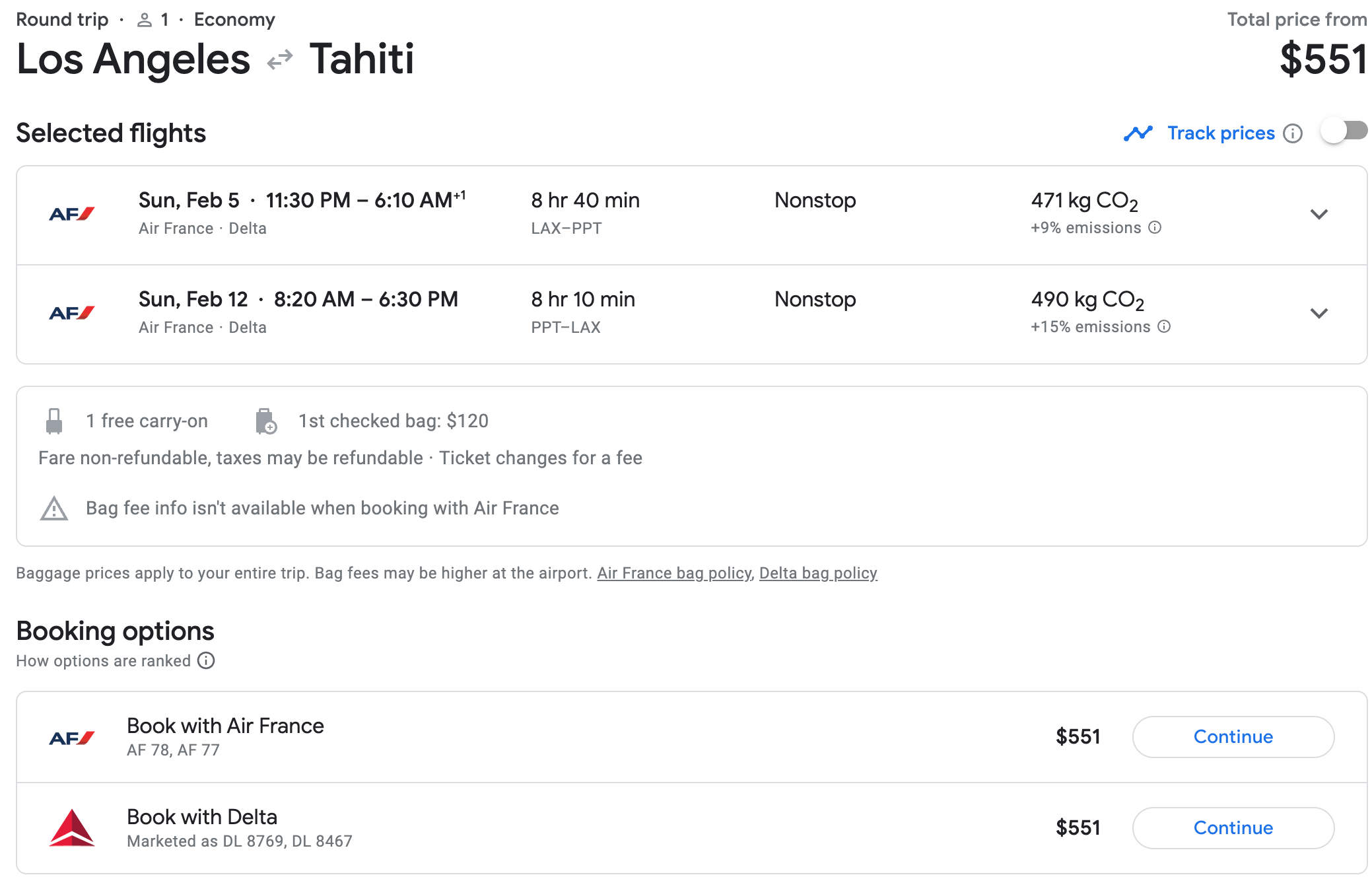1372x877 pixels.
Task: Expand the Sun, Feb 12 flight details
Action: coord(1319,313)
